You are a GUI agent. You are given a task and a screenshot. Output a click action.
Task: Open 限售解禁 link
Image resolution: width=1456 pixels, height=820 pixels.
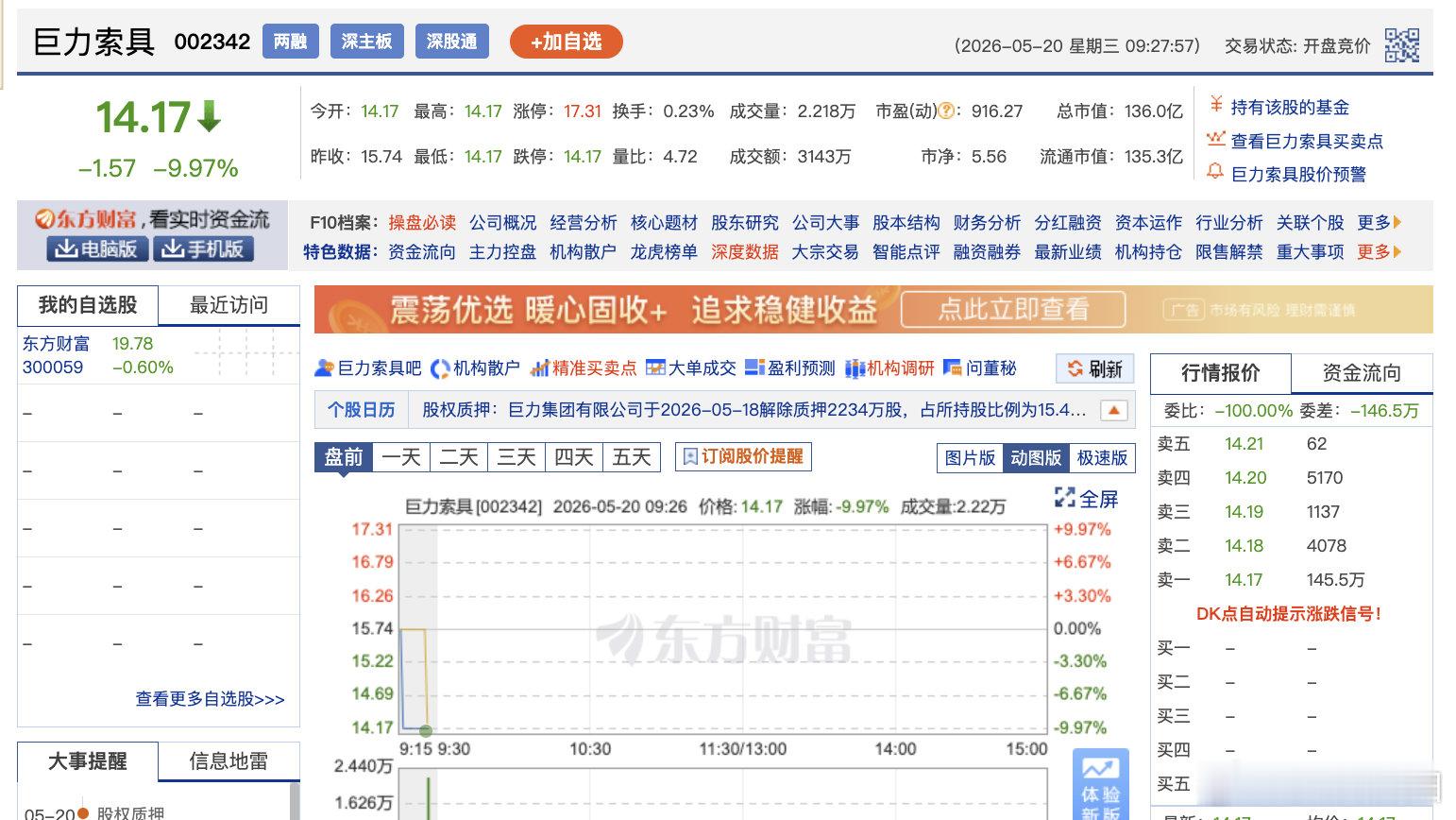point(1228,252)
